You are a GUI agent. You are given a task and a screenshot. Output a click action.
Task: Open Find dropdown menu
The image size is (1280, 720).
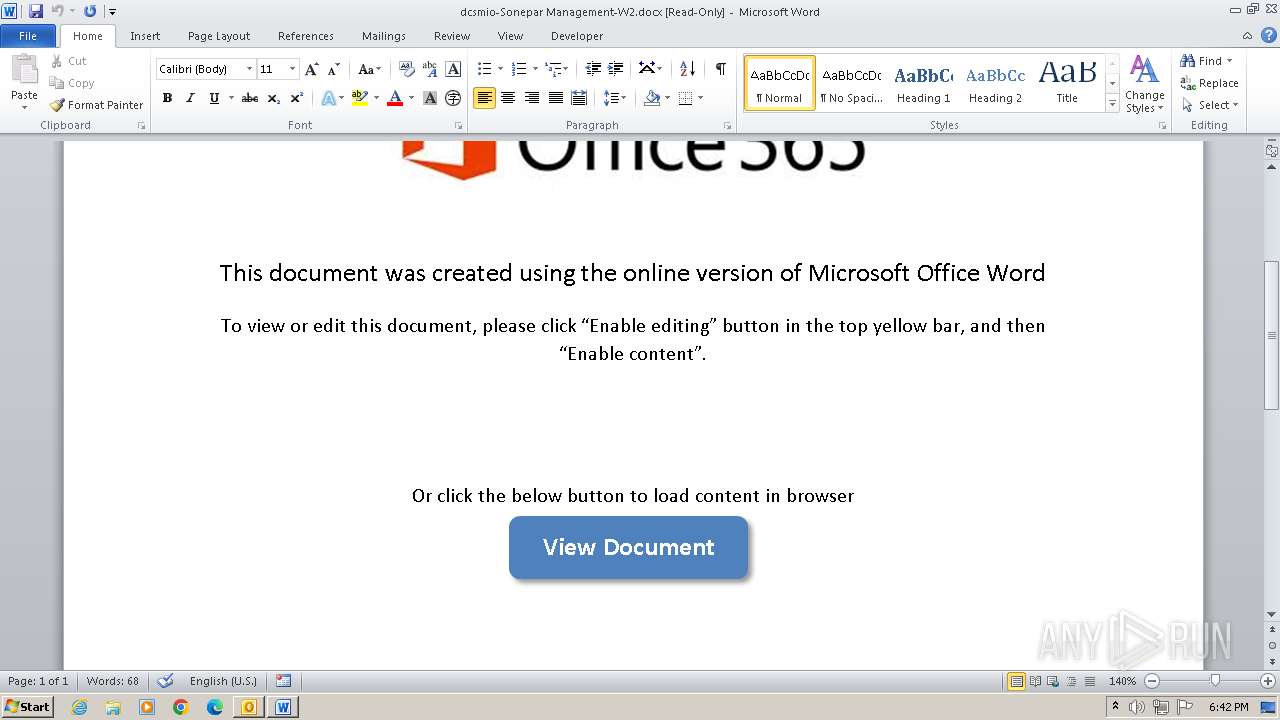pyautogui.click(x=1206, y=61)
